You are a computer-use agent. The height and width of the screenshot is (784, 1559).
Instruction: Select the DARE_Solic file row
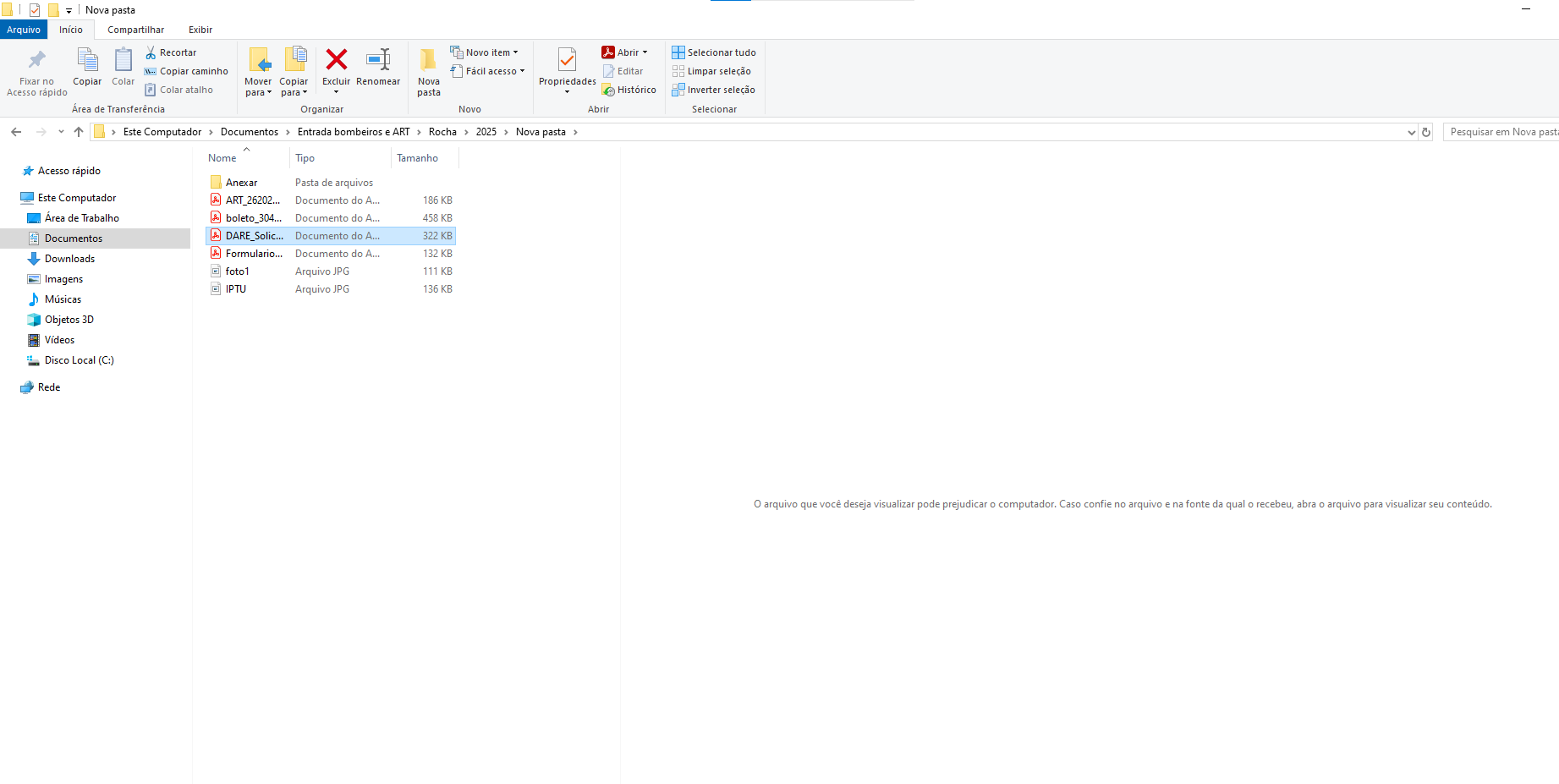coord(331,236)
